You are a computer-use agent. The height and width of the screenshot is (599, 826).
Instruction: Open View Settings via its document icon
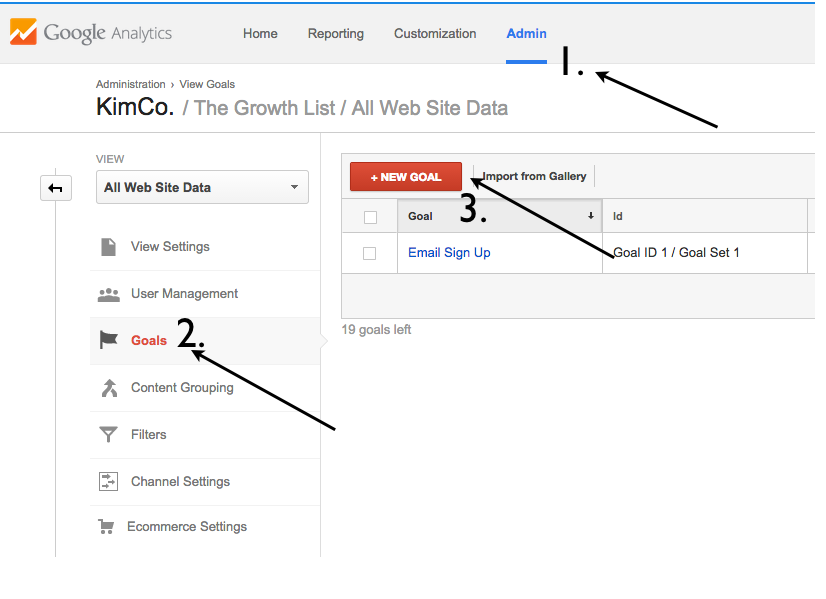pos(109,247)
